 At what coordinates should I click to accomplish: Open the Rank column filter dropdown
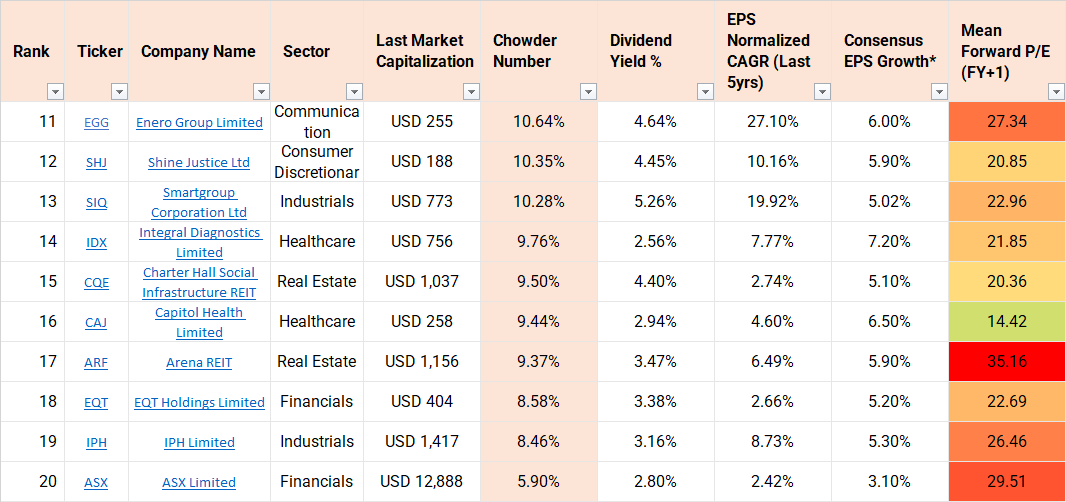click(x=55, y=92)
